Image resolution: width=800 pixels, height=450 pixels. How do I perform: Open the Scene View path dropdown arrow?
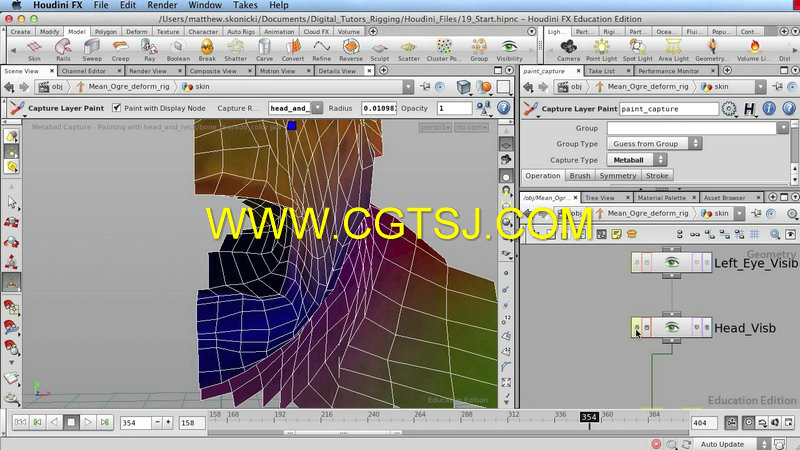click(408, 87)
